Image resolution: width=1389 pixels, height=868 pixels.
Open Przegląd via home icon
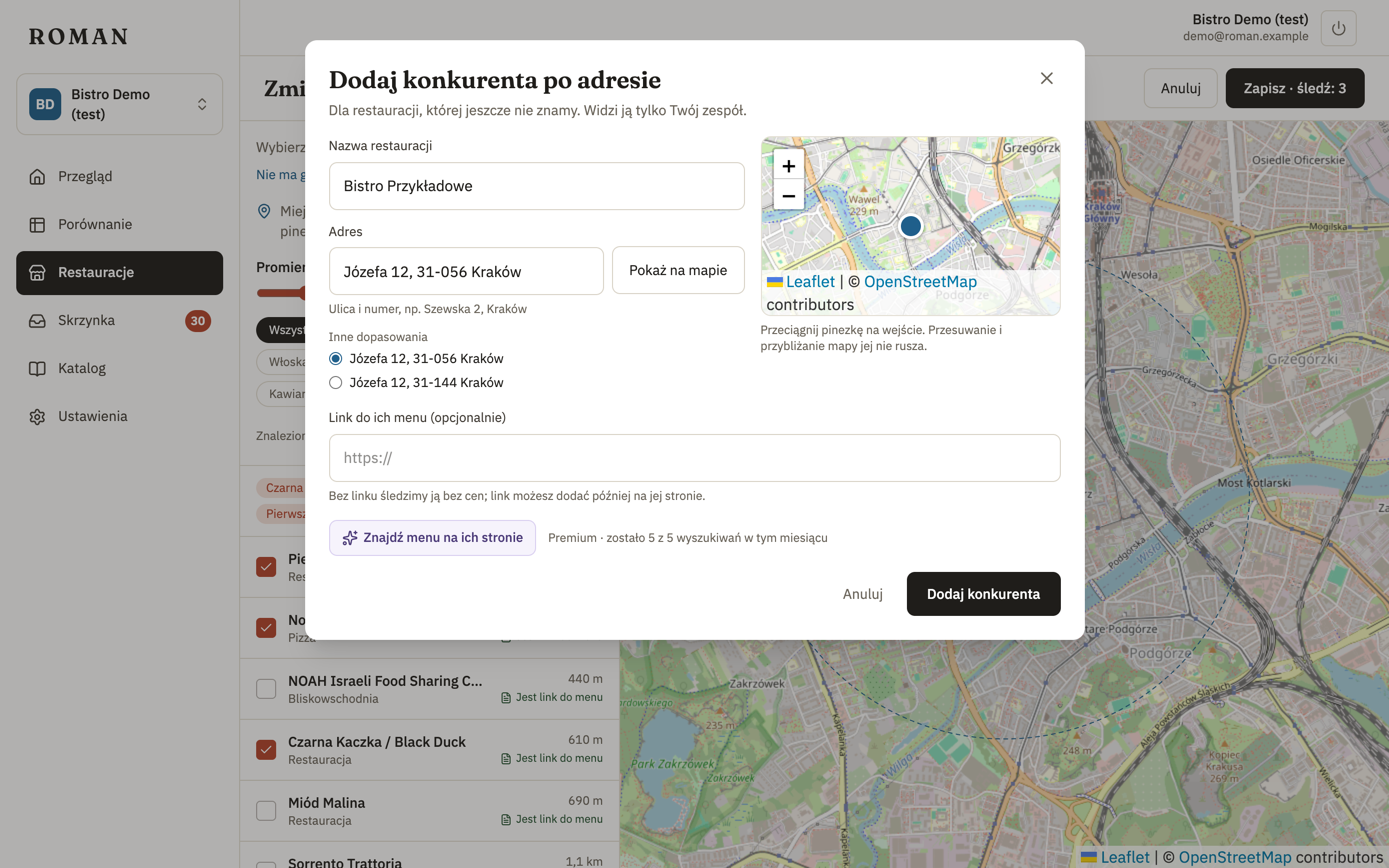tap(37, 177)
